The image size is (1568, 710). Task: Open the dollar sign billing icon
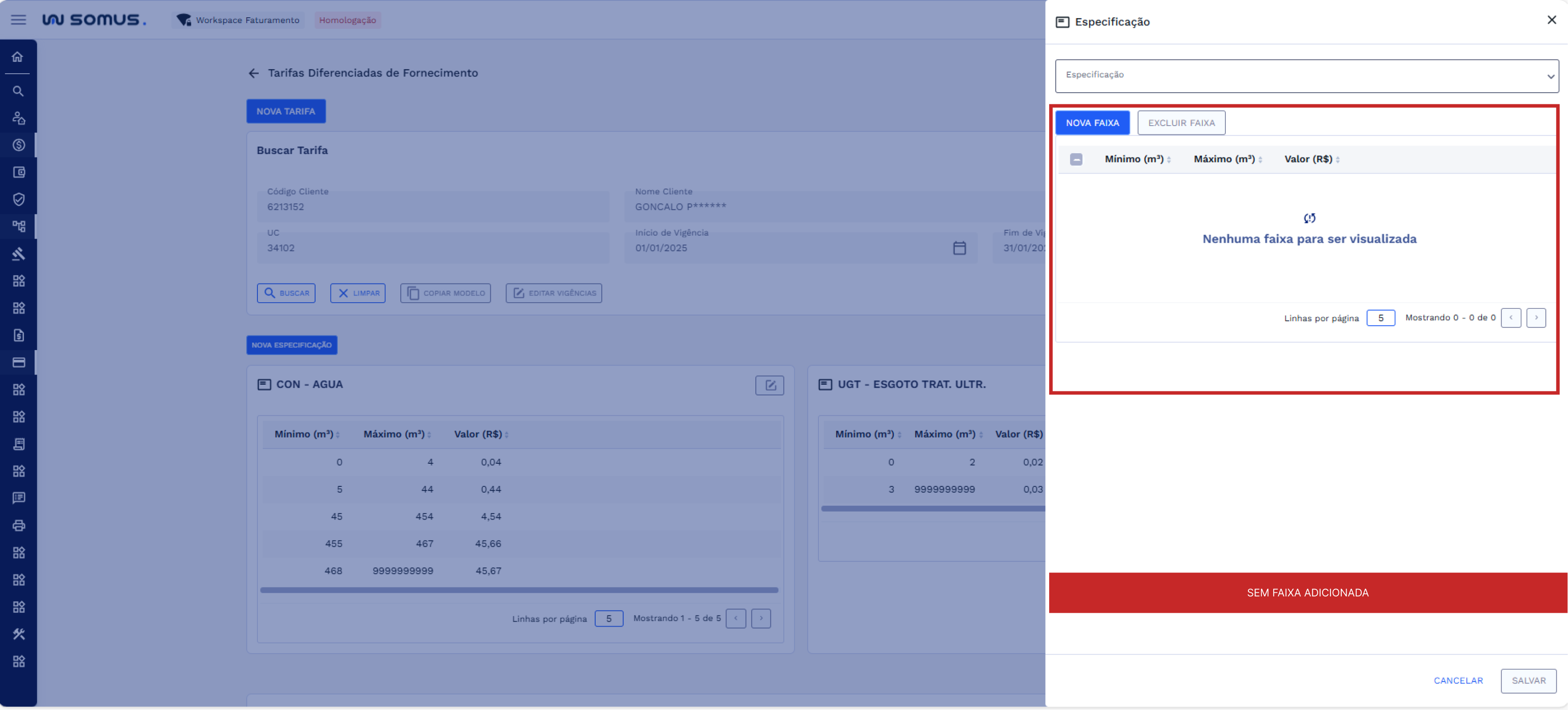[18, 146]
